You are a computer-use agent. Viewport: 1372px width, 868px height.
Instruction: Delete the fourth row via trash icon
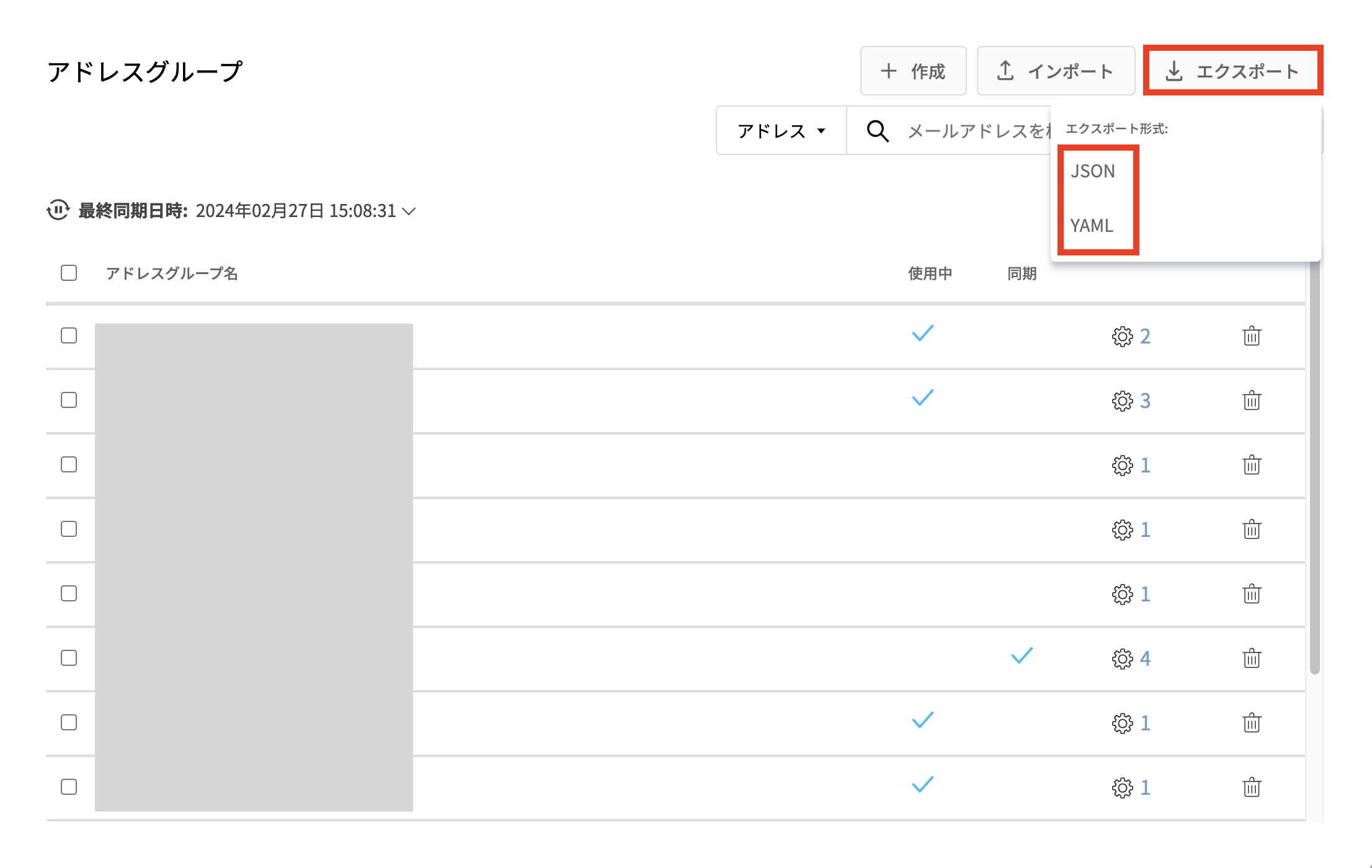click(x=1252, y=529)
